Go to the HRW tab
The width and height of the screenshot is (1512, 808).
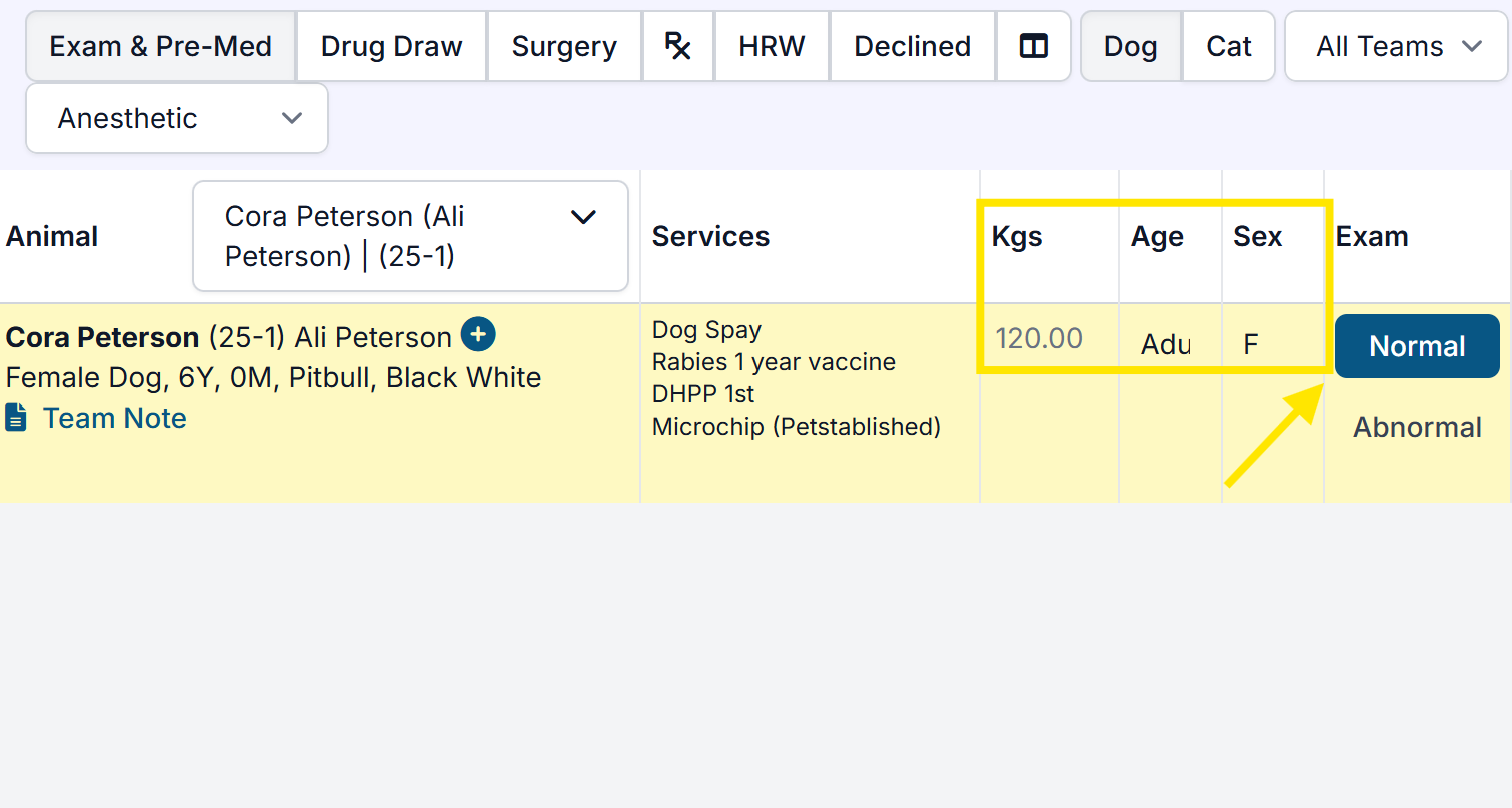771,46
